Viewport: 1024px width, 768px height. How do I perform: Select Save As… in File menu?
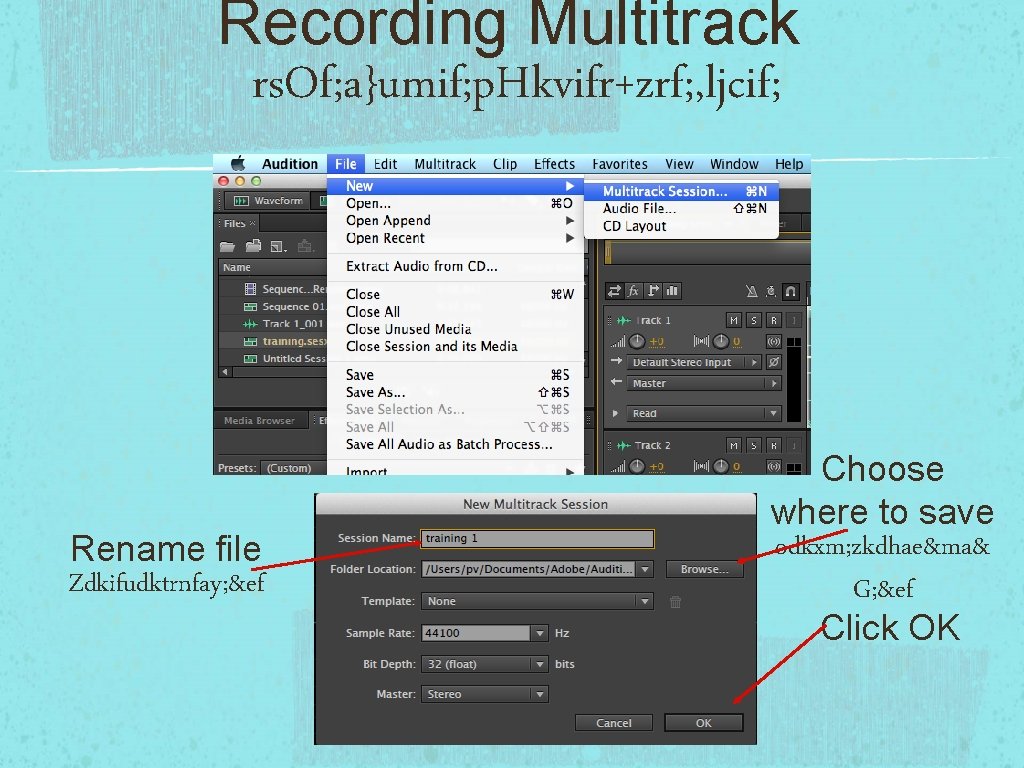point(455,392)
